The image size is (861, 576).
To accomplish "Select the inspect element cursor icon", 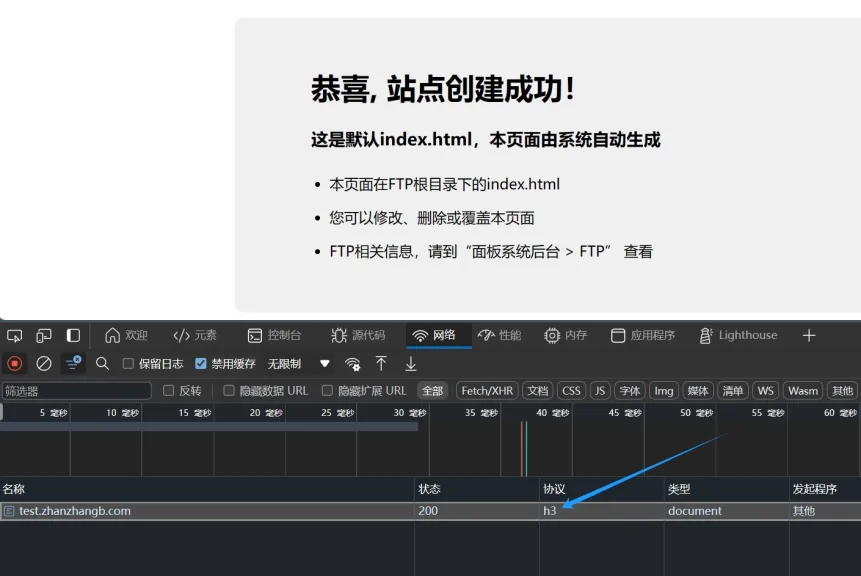I will point(14,335).
